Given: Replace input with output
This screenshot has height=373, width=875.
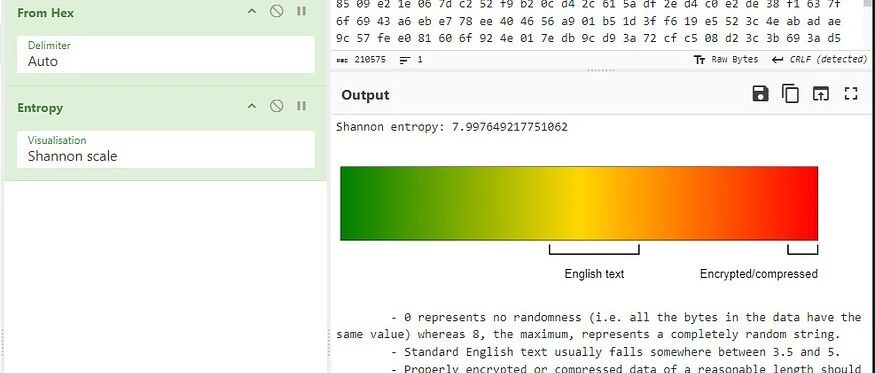Looking at the screenshot, I should click(x=820, y=94).
